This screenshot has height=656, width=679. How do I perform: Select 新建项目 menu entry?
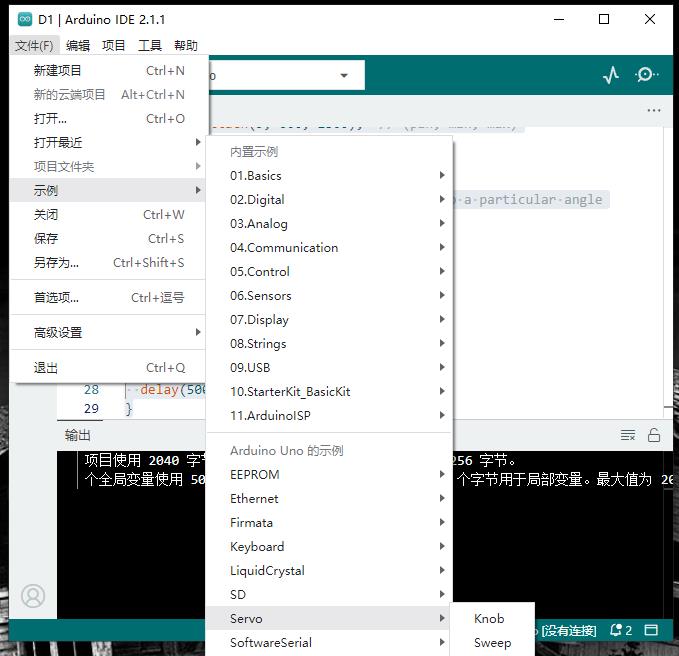pos(108,71)
